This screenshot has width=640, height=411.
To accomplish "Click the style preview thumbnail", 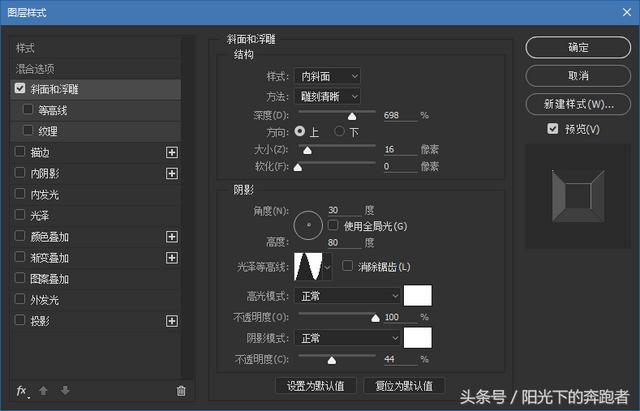I will (578, 196).
